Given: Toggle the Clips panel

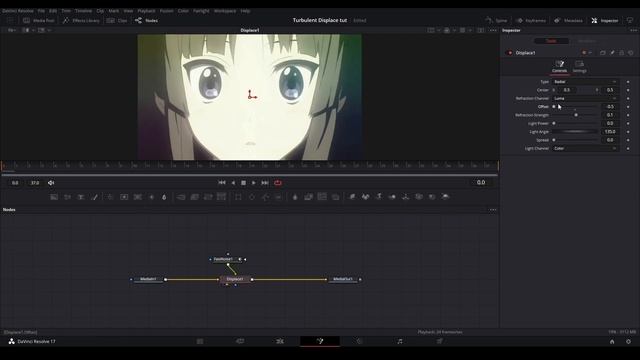Looking at the screenshot, I should click(117, 20).
